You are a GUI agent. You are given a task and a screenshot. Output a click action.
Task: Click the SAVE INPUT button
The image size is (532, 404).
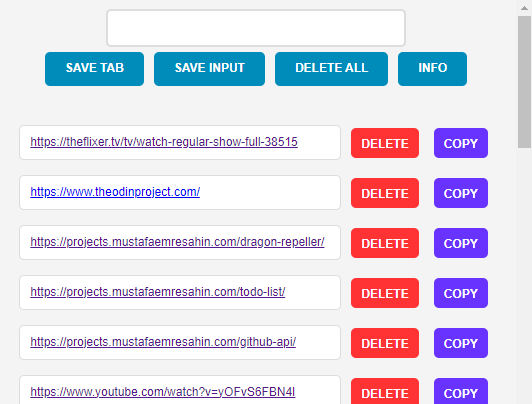pyautogui.click(x=209, y=69)
